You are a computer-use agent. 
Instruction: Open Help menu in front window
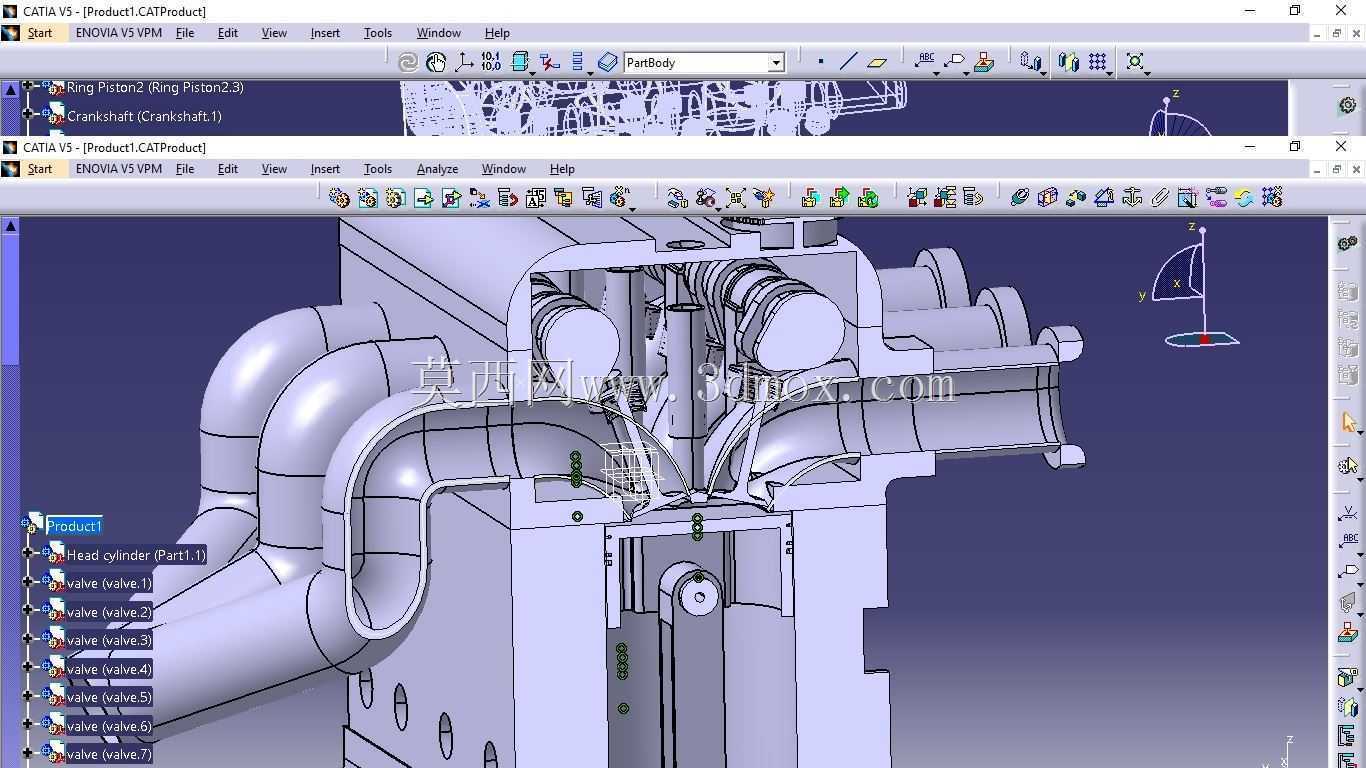(562, 169)
